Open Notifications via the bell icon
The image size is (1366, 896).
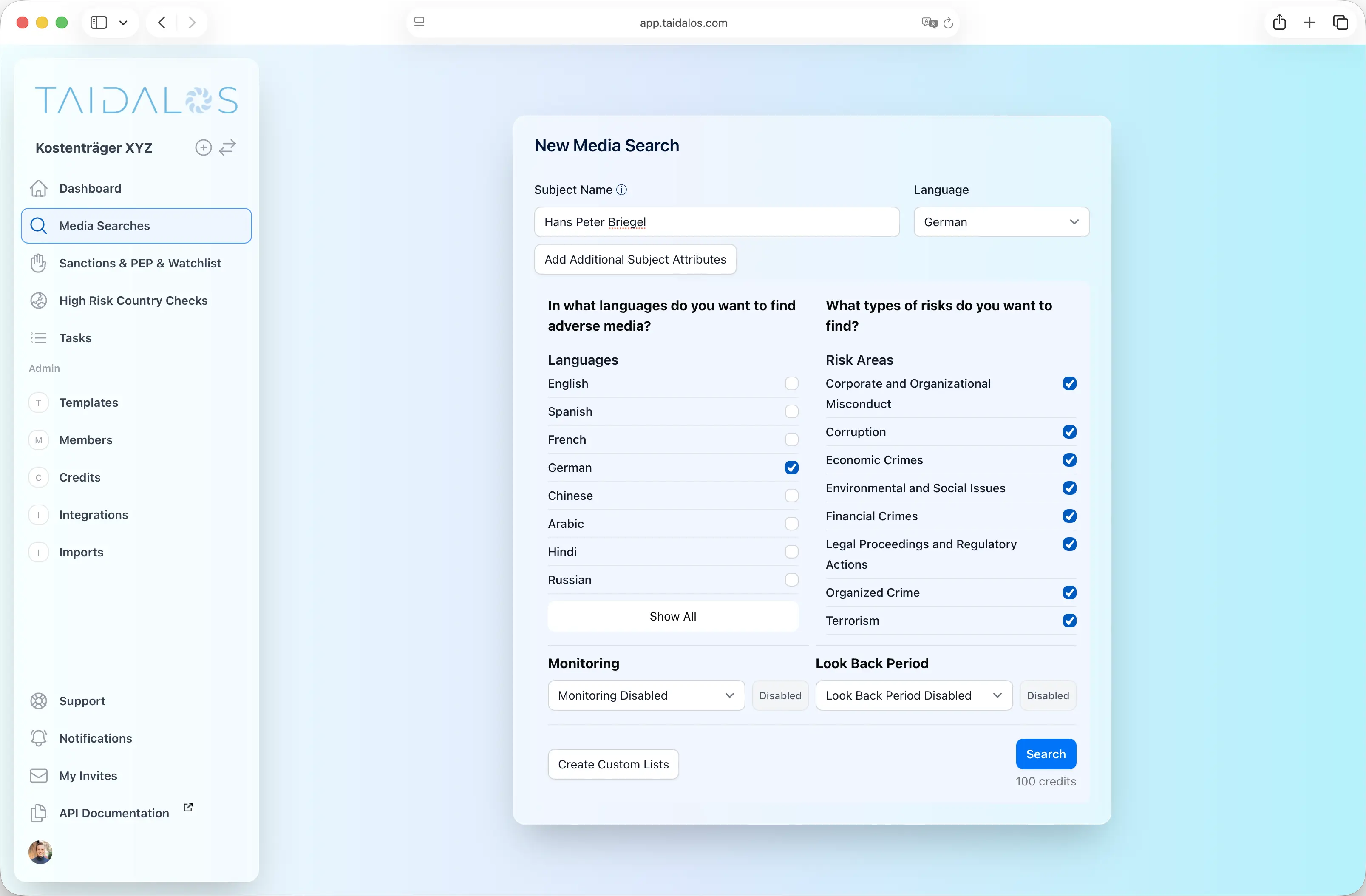[x=38, y=738]
